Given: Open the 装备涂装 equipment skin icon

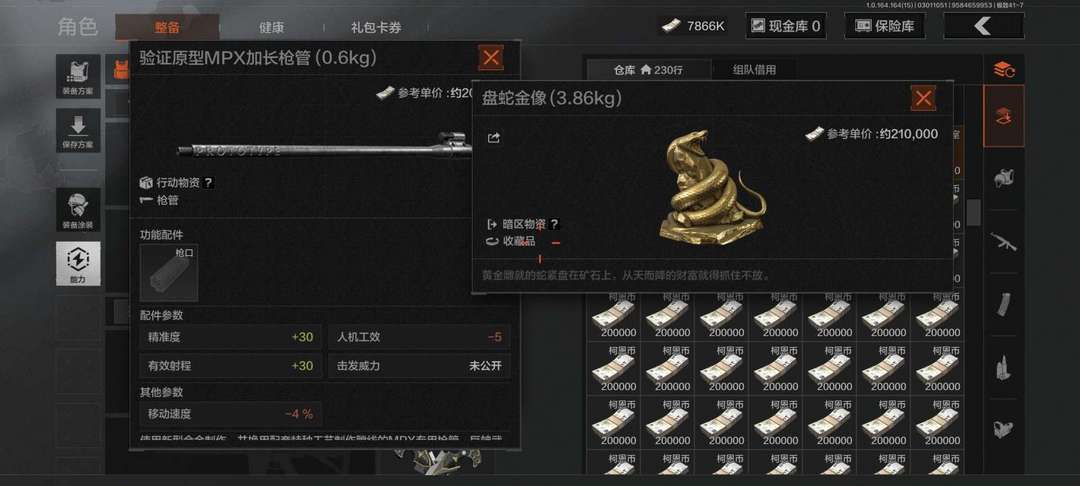Looking at the screenshot, I should coord(78,209).
